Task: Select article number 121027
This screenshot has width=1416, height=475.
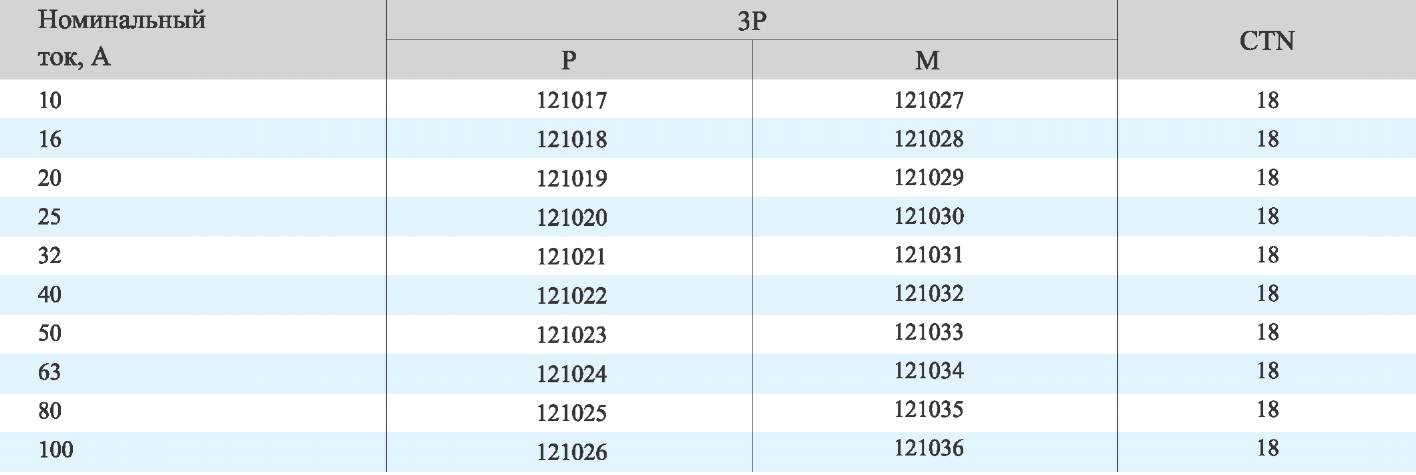Action: pyautogui.click(x=929, y=99)
